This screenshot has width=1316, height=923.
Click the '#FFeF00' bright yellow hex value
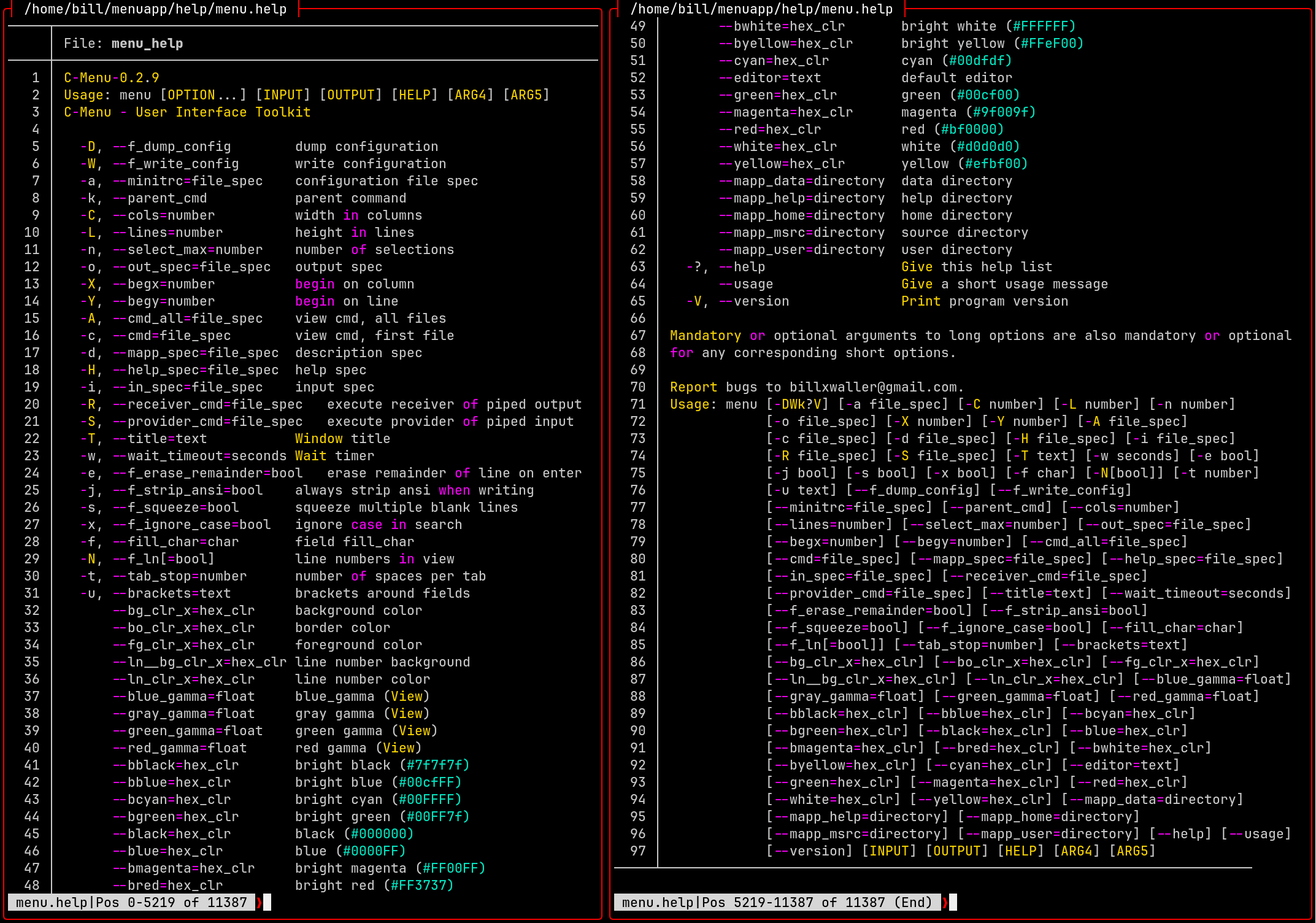(1049, 44)
